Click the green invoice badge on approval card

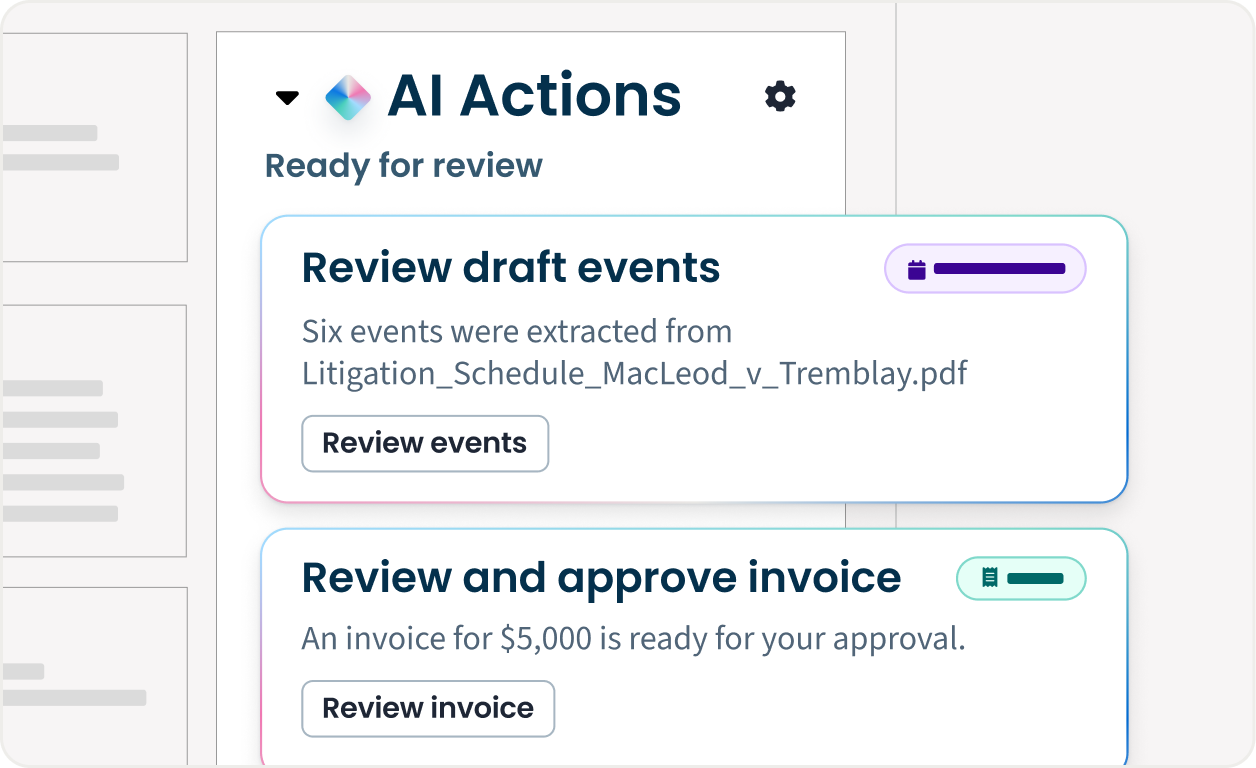point(1021,578)
